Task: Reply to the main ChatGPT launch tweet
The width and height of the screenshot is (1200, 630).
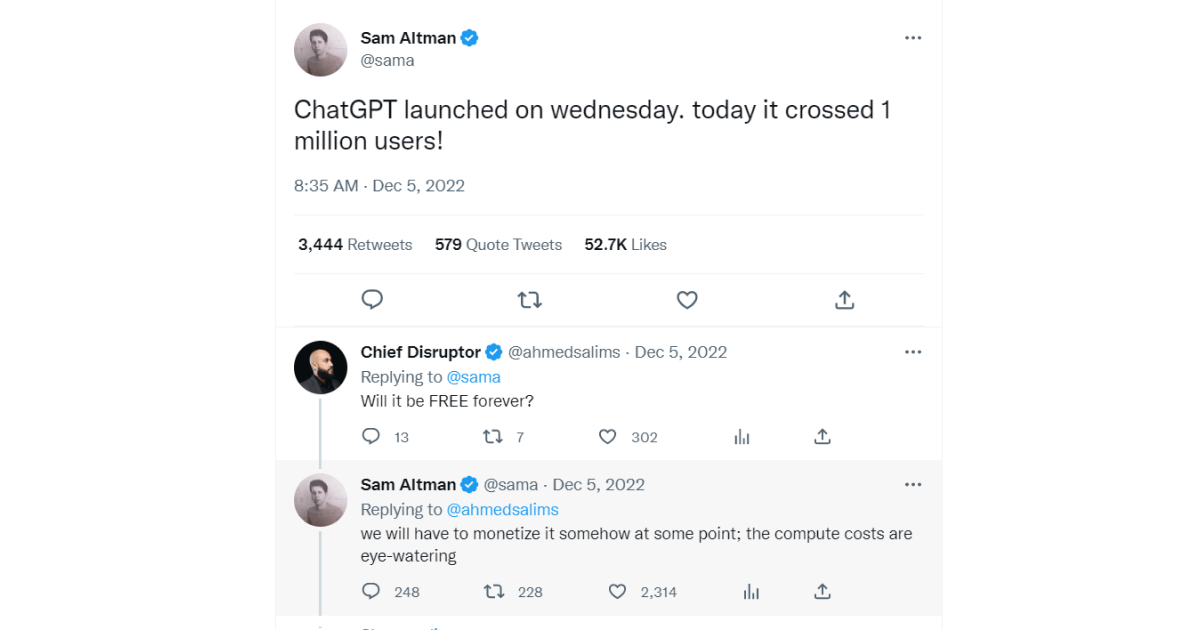Action: [x=372, y=299]
